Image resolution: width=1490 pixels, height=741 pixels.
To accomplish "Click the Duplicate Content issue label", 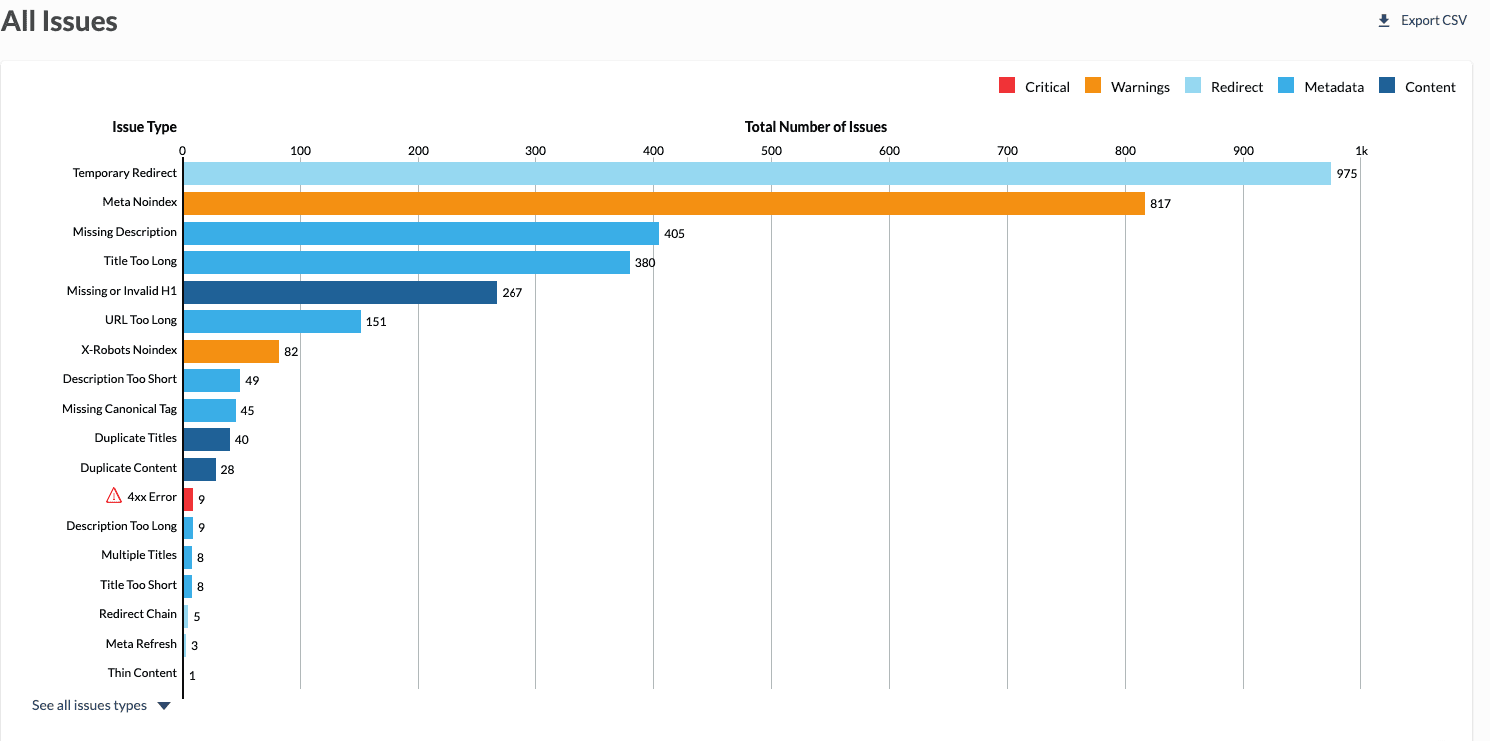I will click(128, 468).
